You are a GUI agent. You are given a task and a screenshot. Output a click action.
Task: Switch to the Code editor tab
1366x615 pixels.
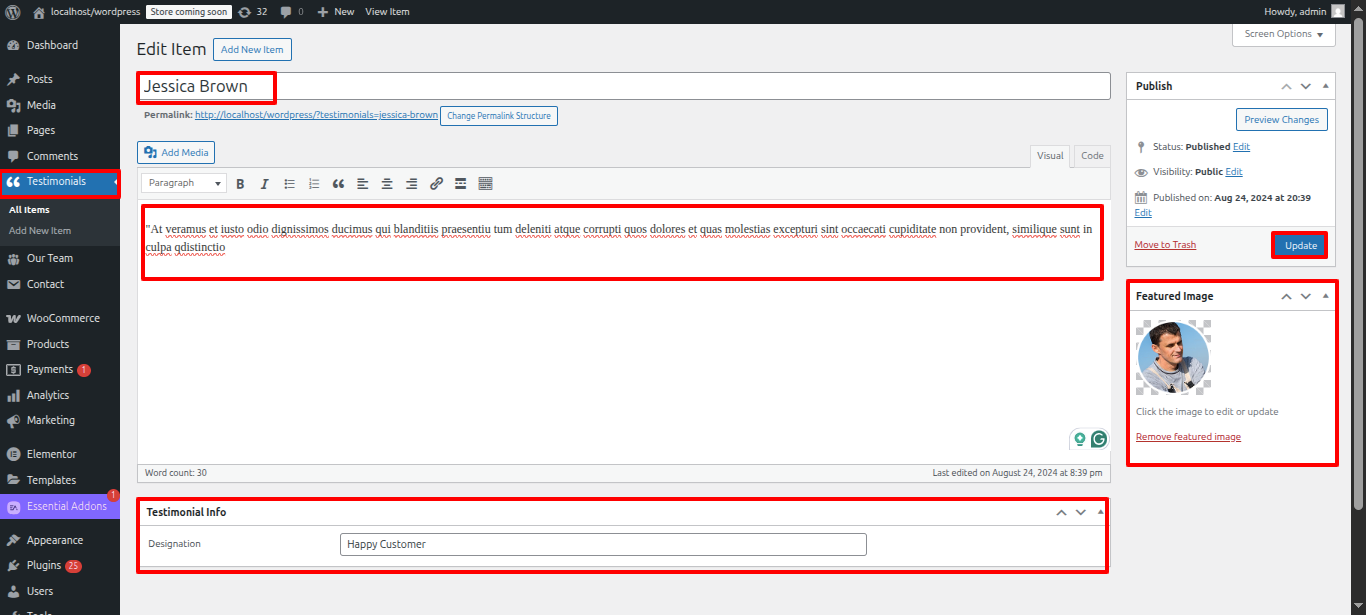(x=1092, y=156)
